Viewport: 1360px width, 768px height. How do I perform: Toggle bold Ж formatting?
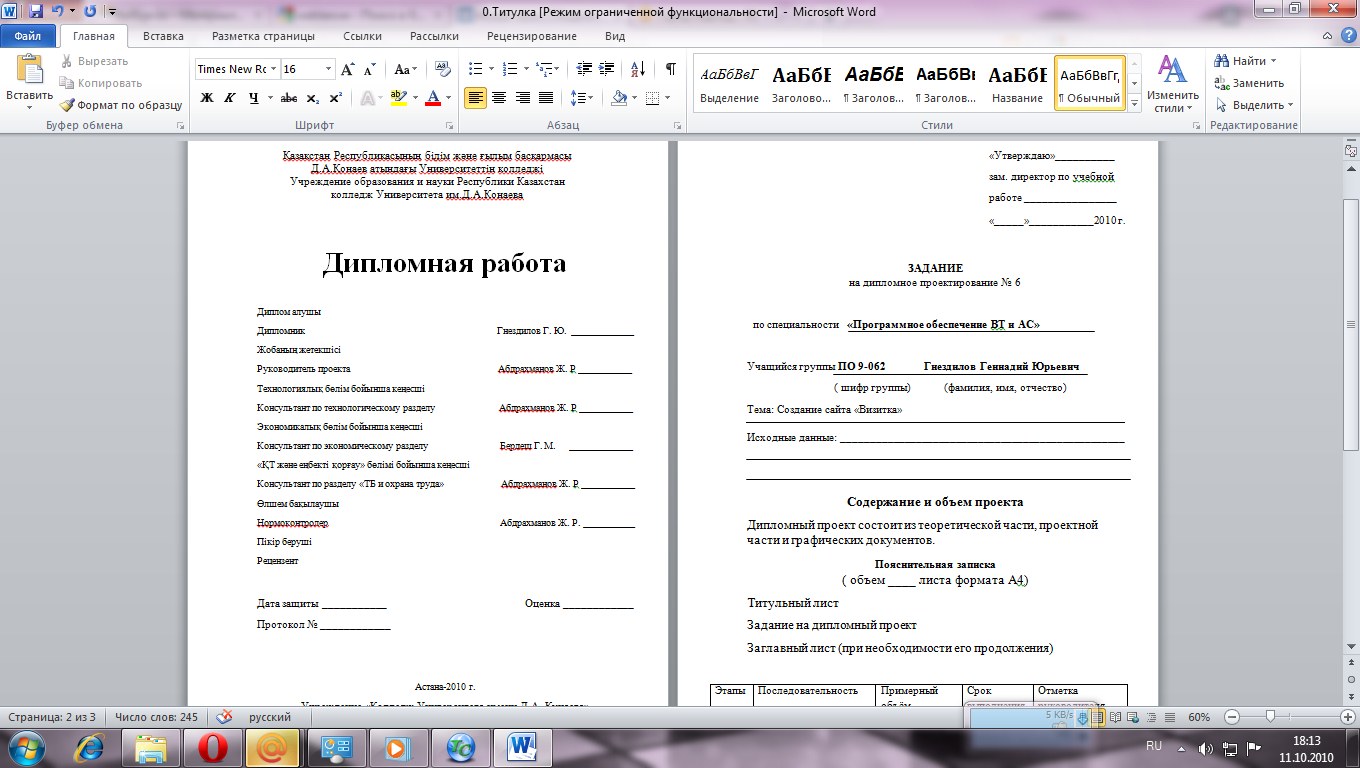pyautogui.click(x=207, y=98)
